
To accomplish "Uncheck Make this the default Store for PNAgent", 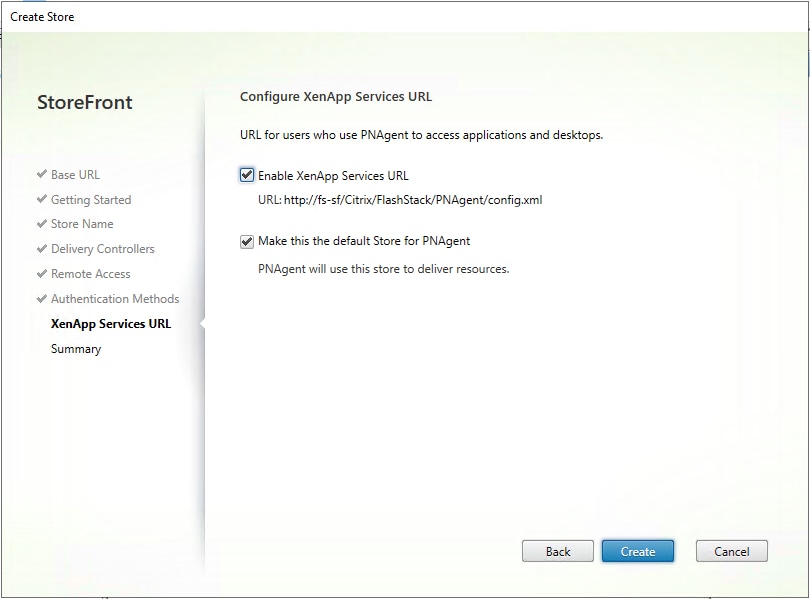I will (x=245, y=241).
